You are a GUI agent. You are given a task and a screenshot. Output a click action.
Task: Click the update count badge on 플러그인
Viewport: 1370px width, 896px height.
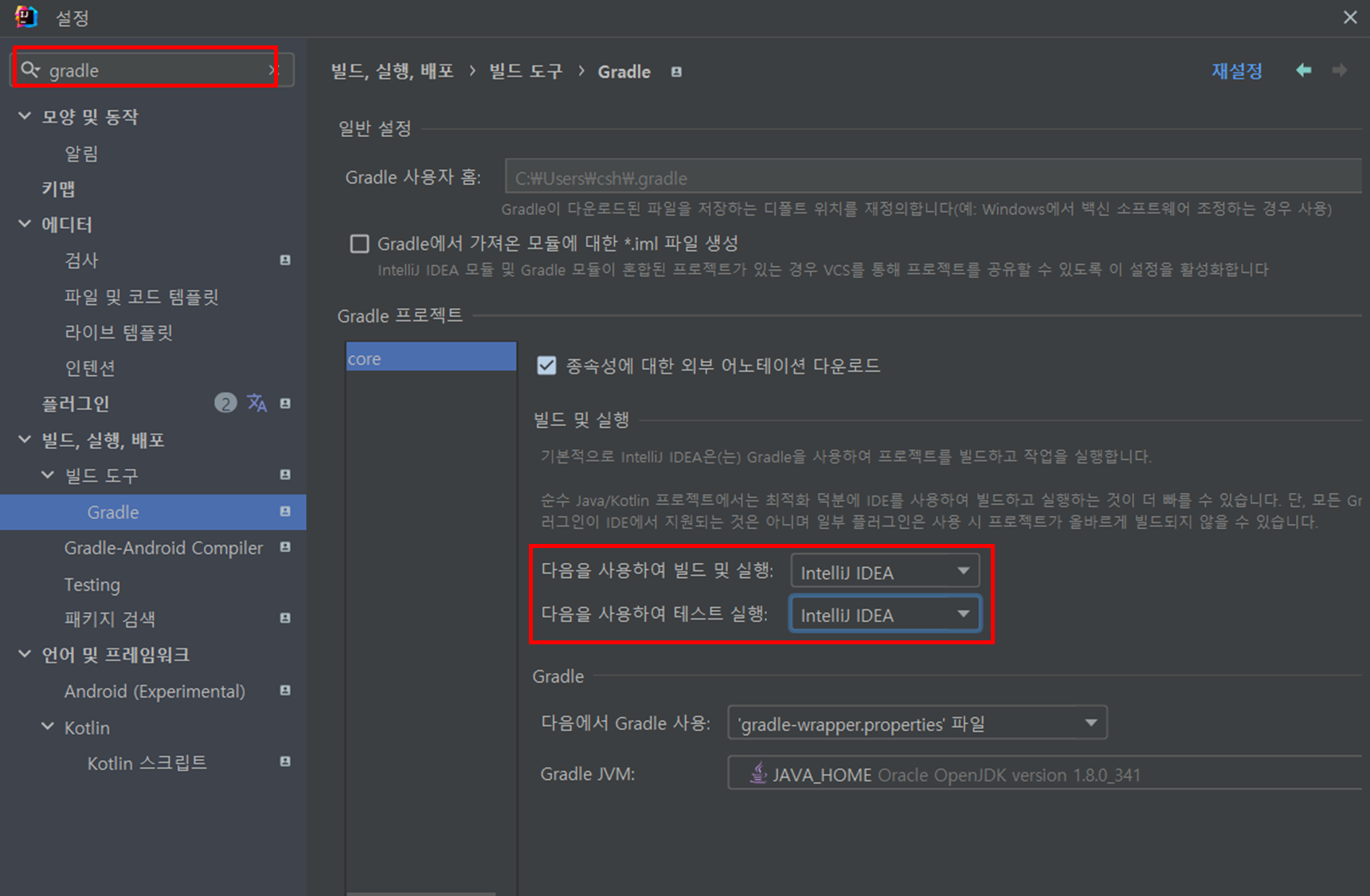(x=225, y=403)
